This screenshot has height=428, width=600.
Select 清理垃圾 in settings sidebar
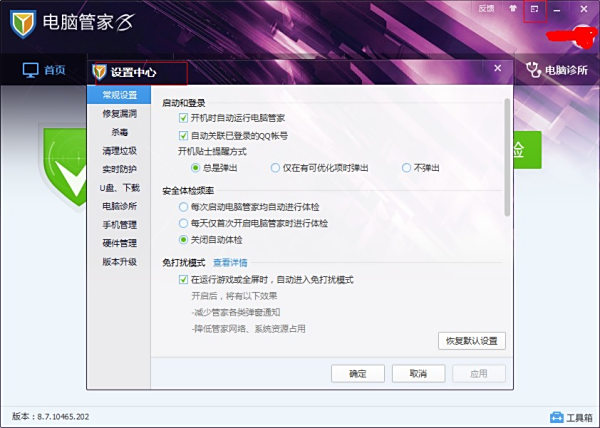119,151
